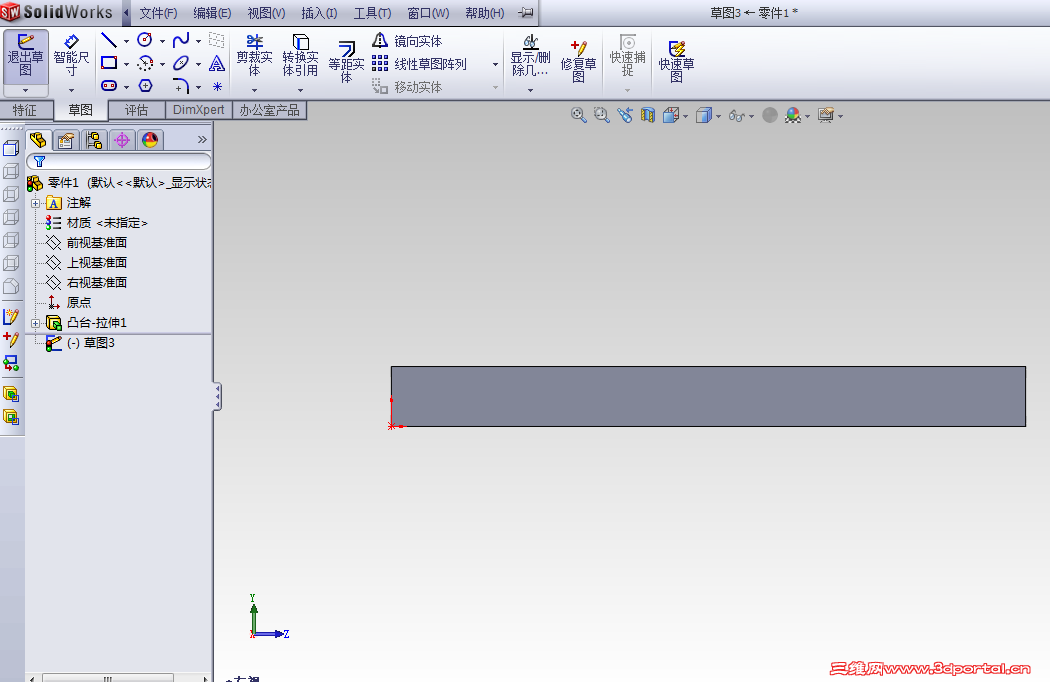Open dropdown arrow next to Spline tool
Screen dimensions: 1050x682
[x=198, y=42]
